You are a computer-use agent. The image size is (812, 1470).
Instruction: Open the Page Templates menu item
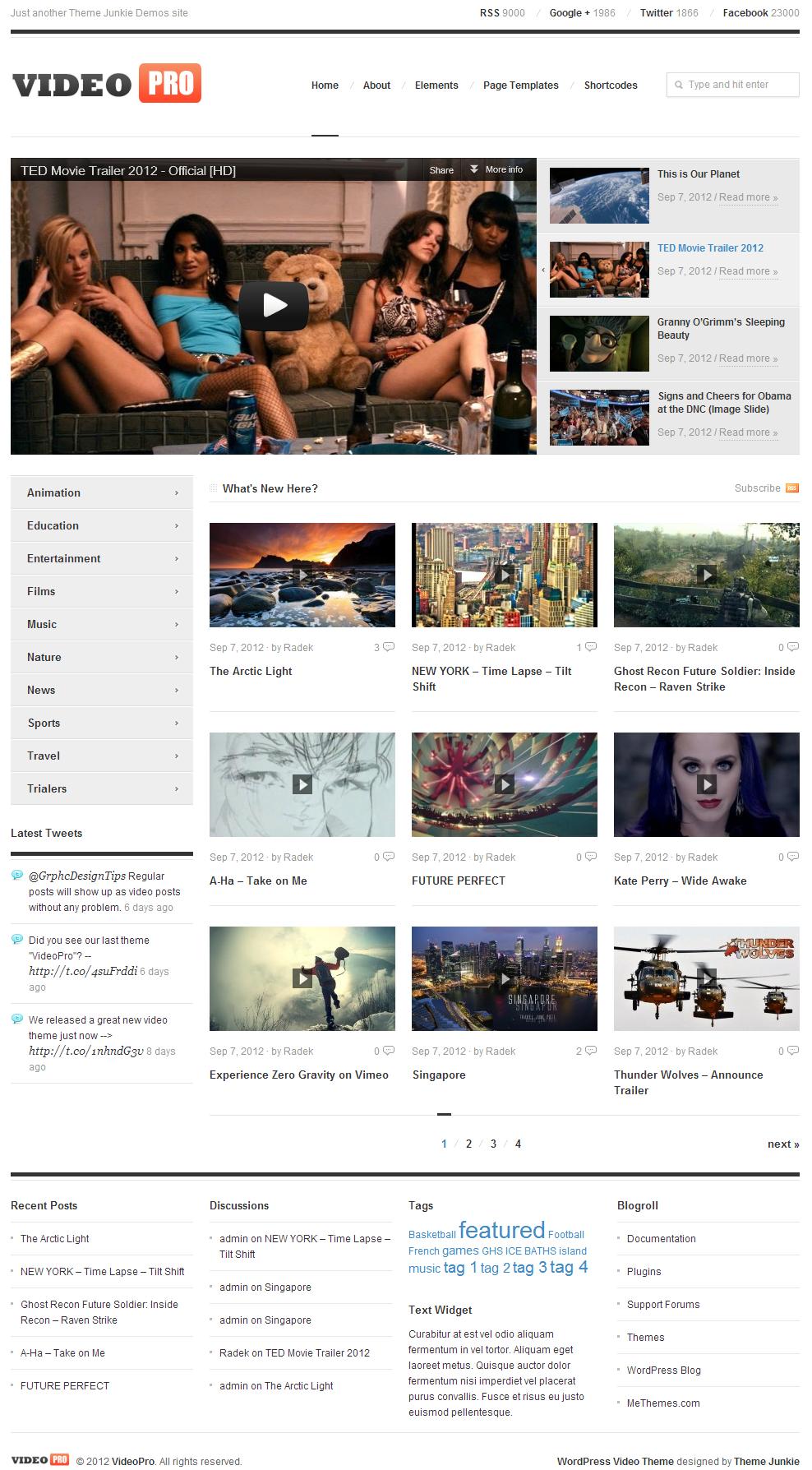point(521,86)
